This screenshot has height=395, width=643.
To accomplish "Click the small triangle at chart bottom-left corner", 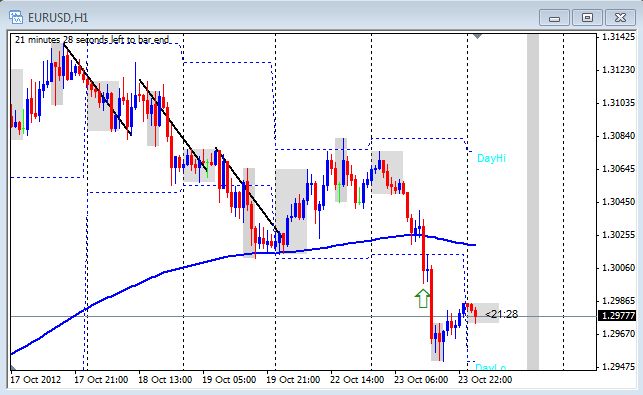I will [13, 367].
